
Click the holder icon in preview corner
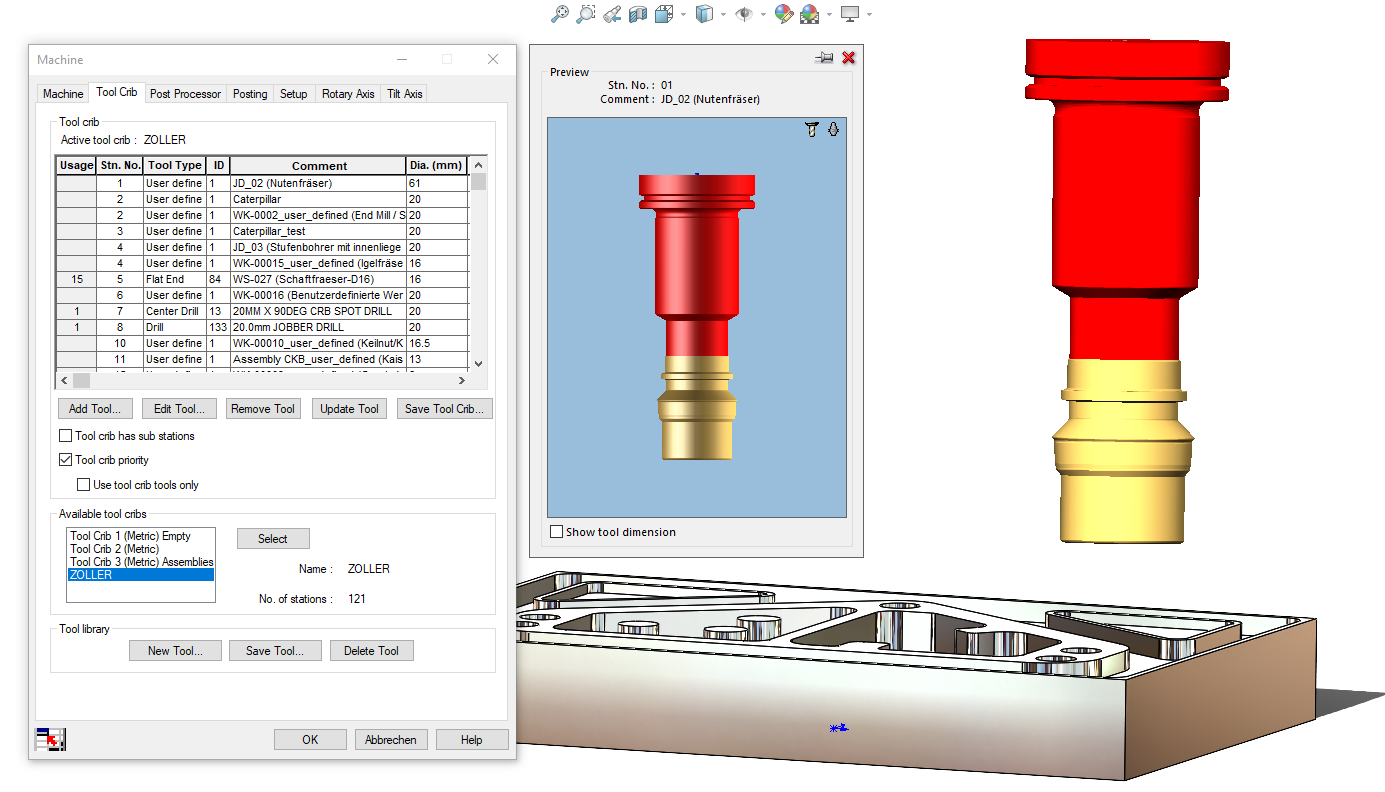(833, 129)
